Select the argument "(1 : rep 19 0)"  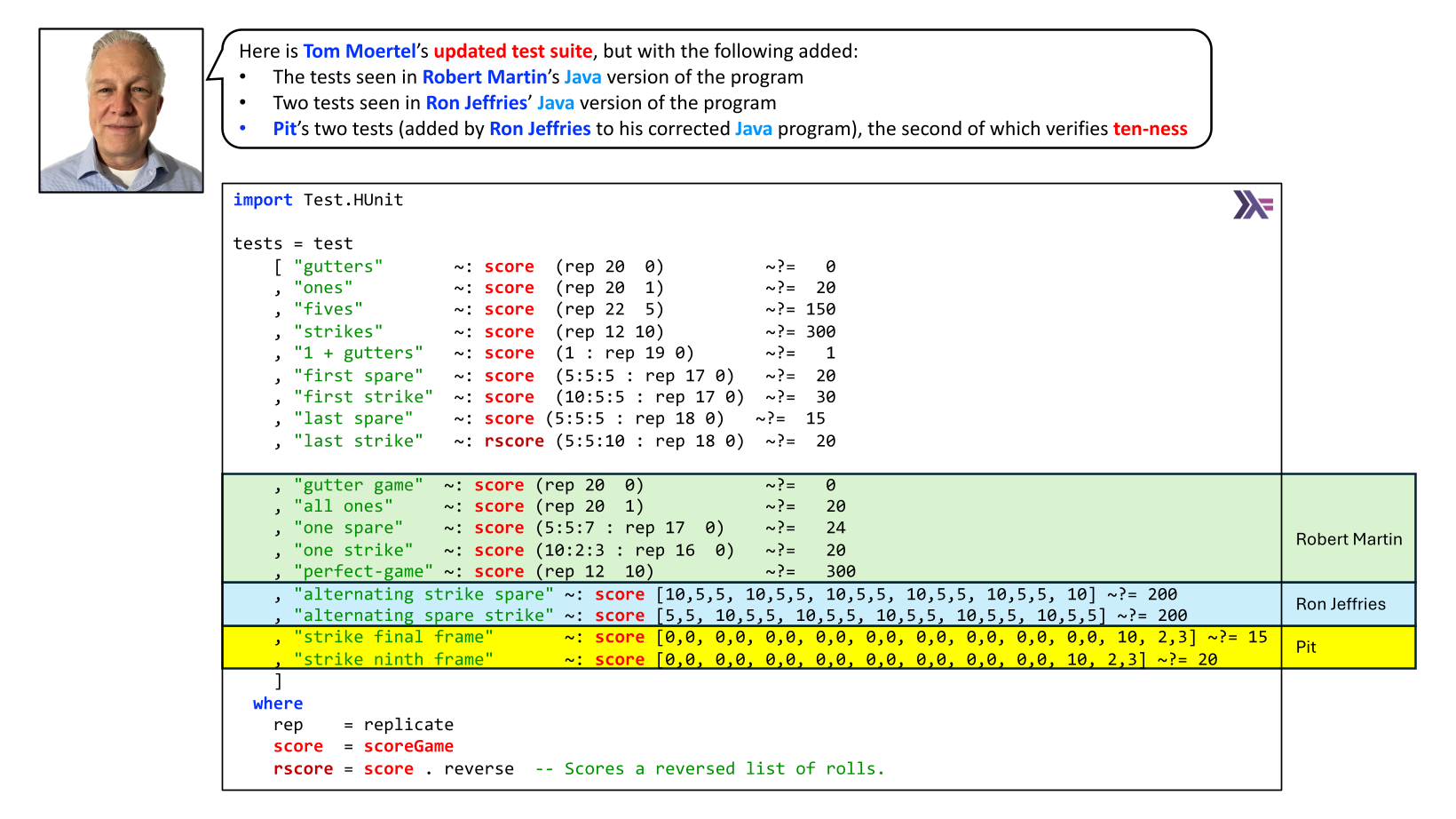pyautogui.click(x=625, y=353)
